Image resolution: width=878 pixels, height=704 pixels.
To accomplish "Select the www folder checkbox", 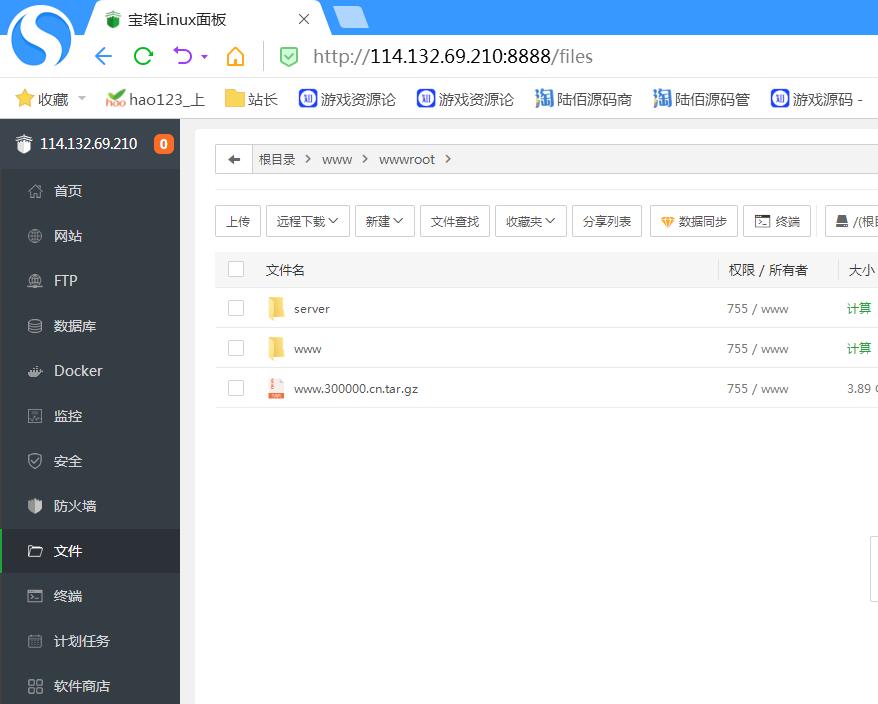I will [236, 348].
